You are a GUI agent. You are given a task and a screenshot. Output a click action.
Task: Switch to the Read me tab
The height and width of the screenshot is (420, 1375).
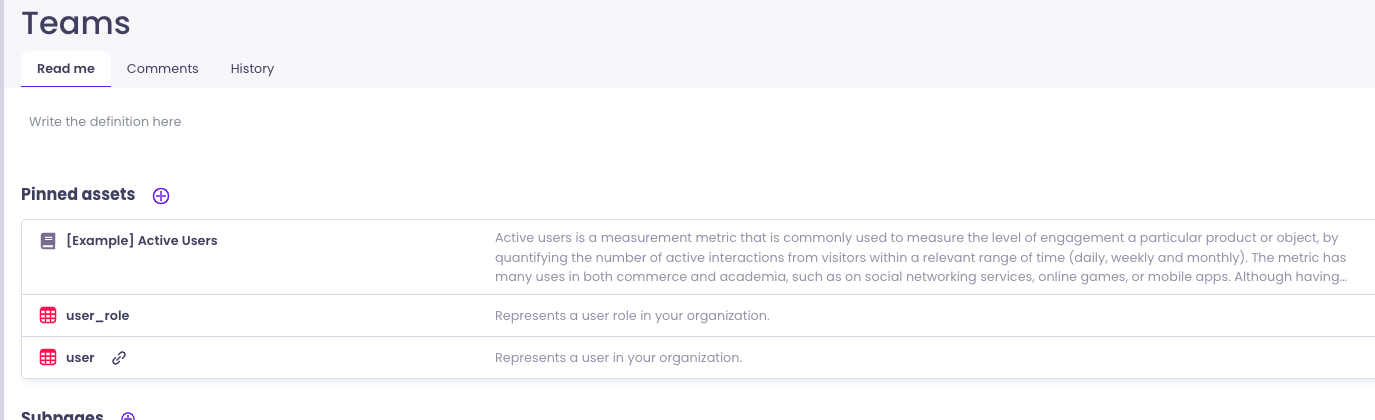(x=66, y=69)
